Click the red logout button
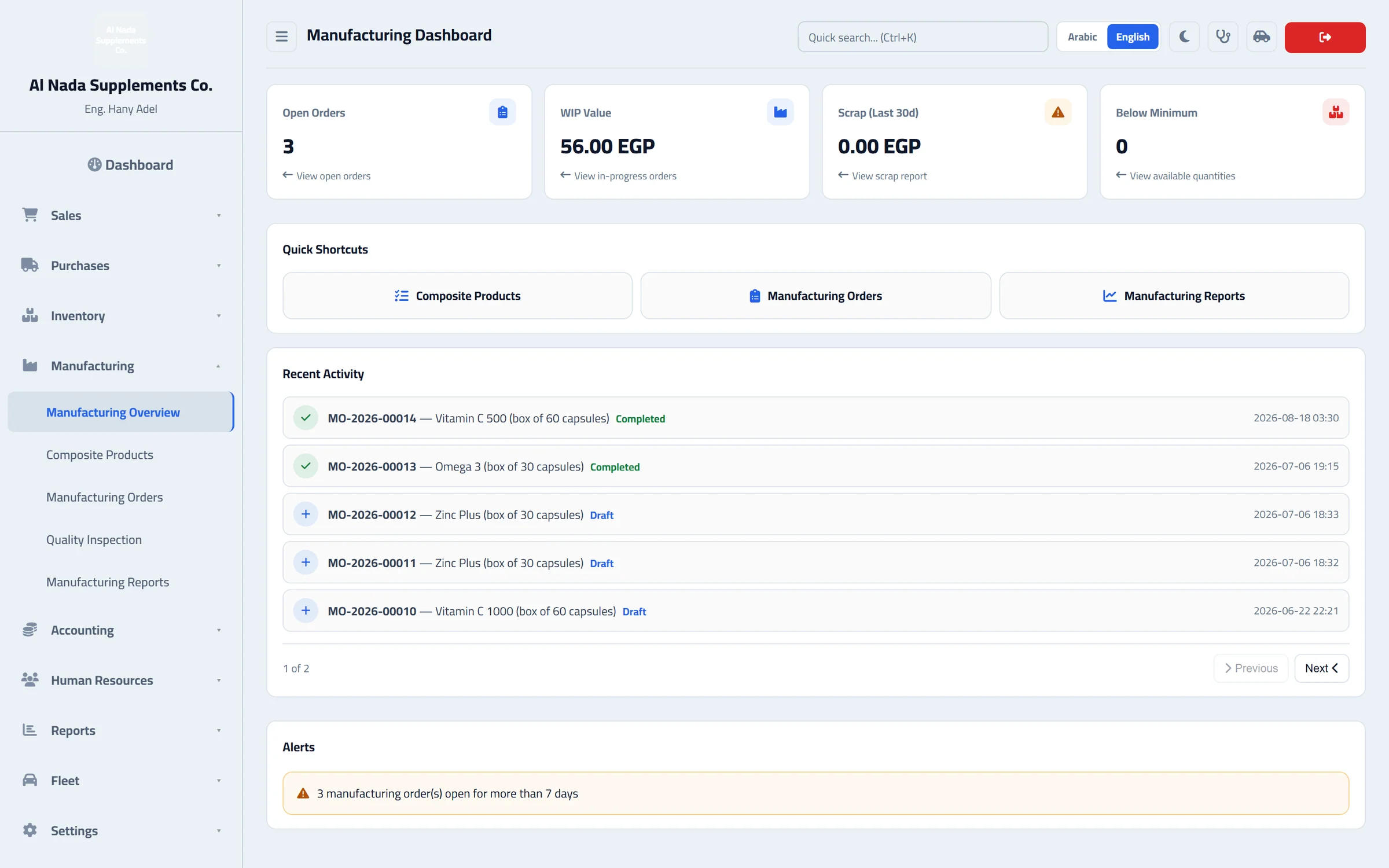 pyautogui.click(x=1325, y=37)
